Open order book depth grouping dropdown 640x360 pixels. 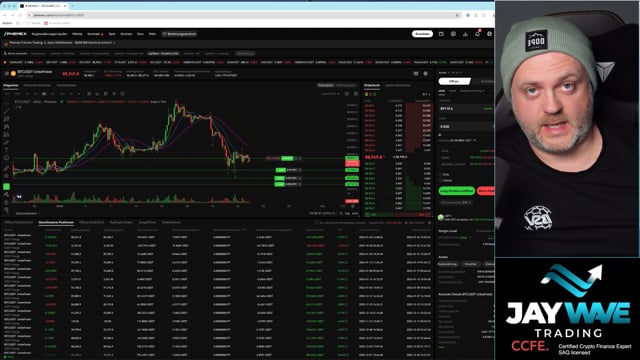point(426,94)
